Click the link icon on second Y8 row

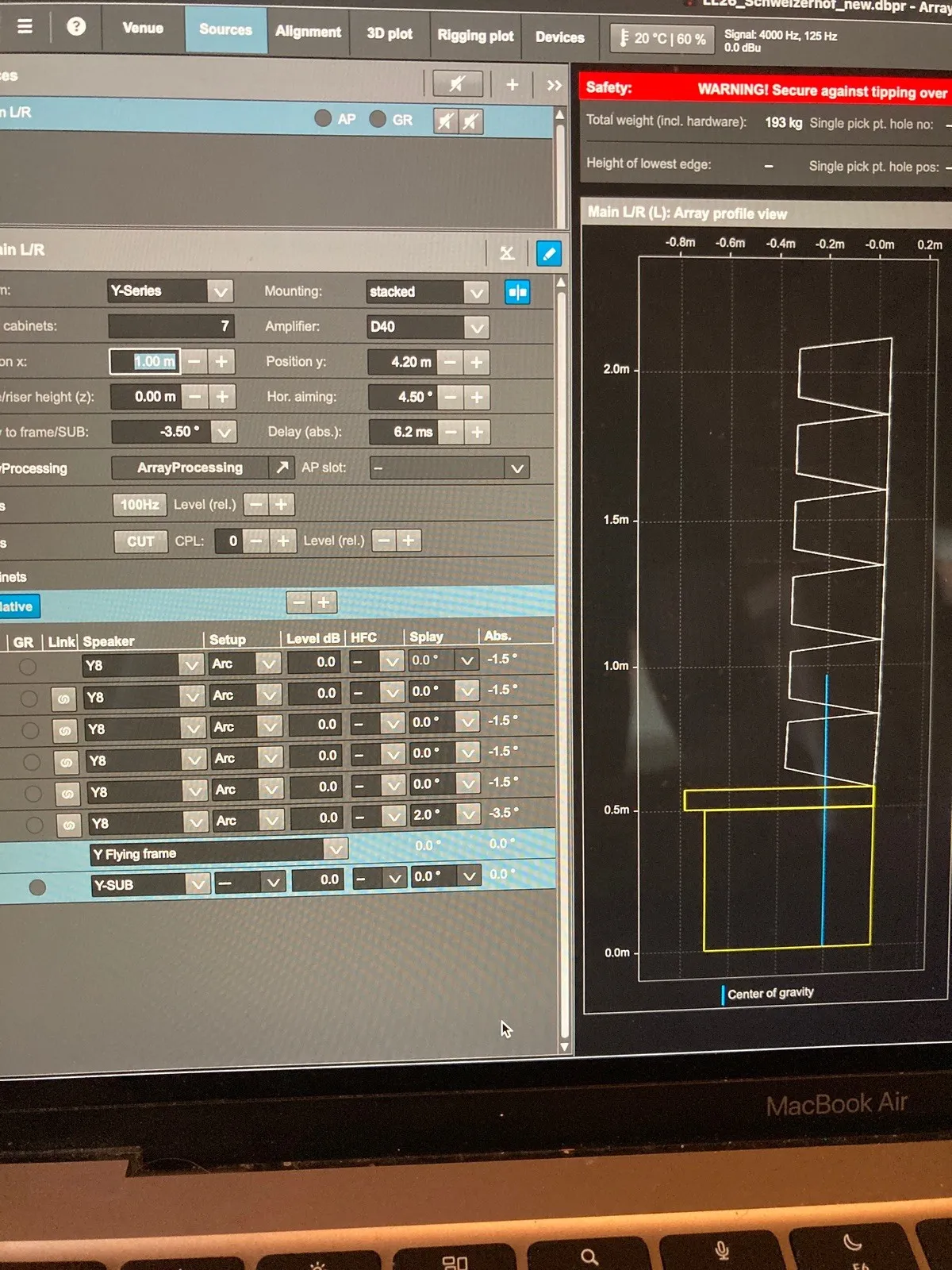63,698
